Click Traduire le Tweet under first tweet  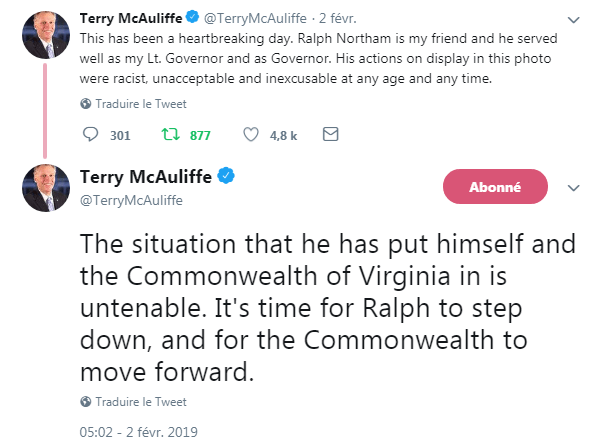[140, 104]
